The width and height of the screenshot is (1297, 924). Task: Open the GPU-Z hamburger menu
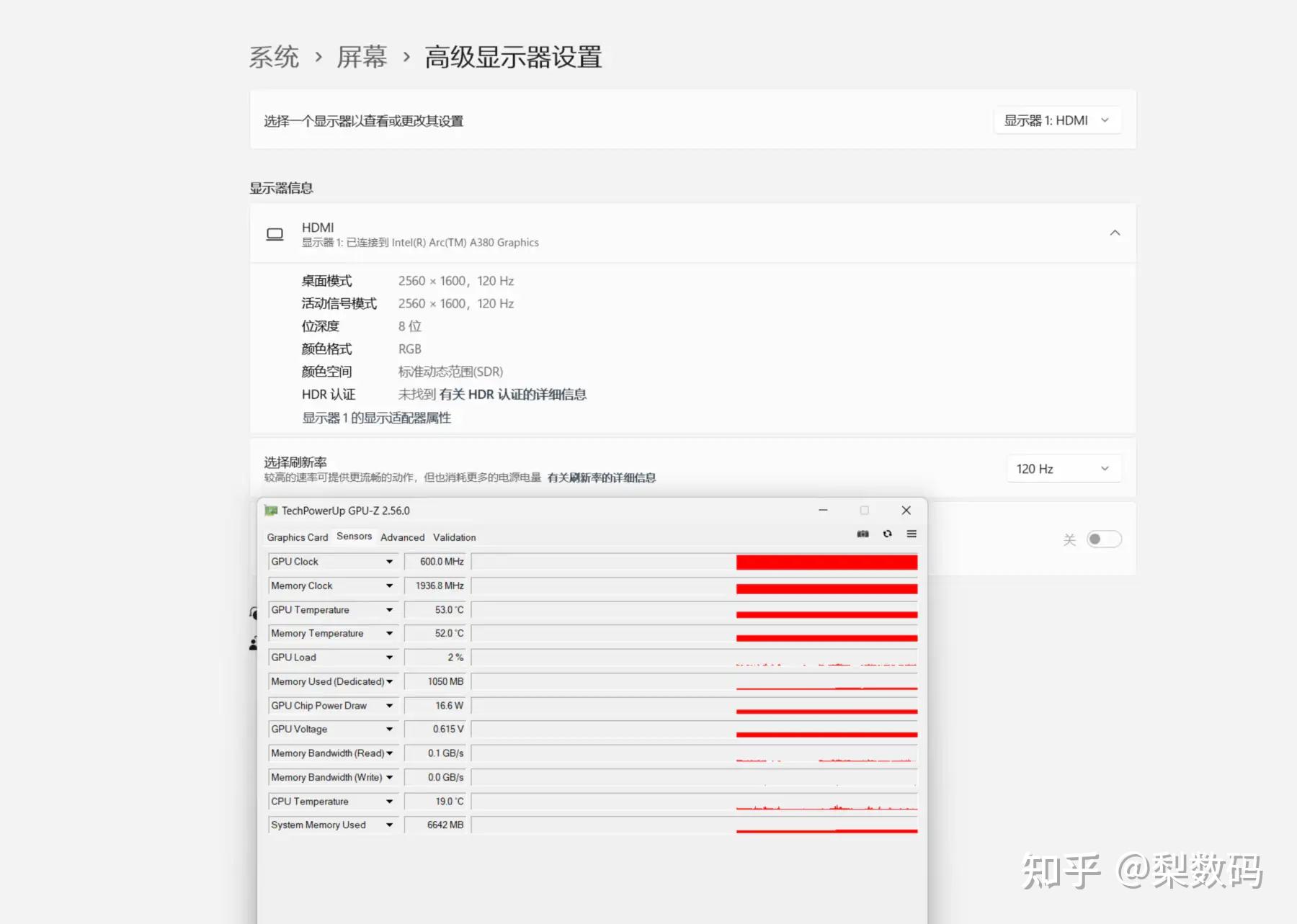click(x=911, y=534)
